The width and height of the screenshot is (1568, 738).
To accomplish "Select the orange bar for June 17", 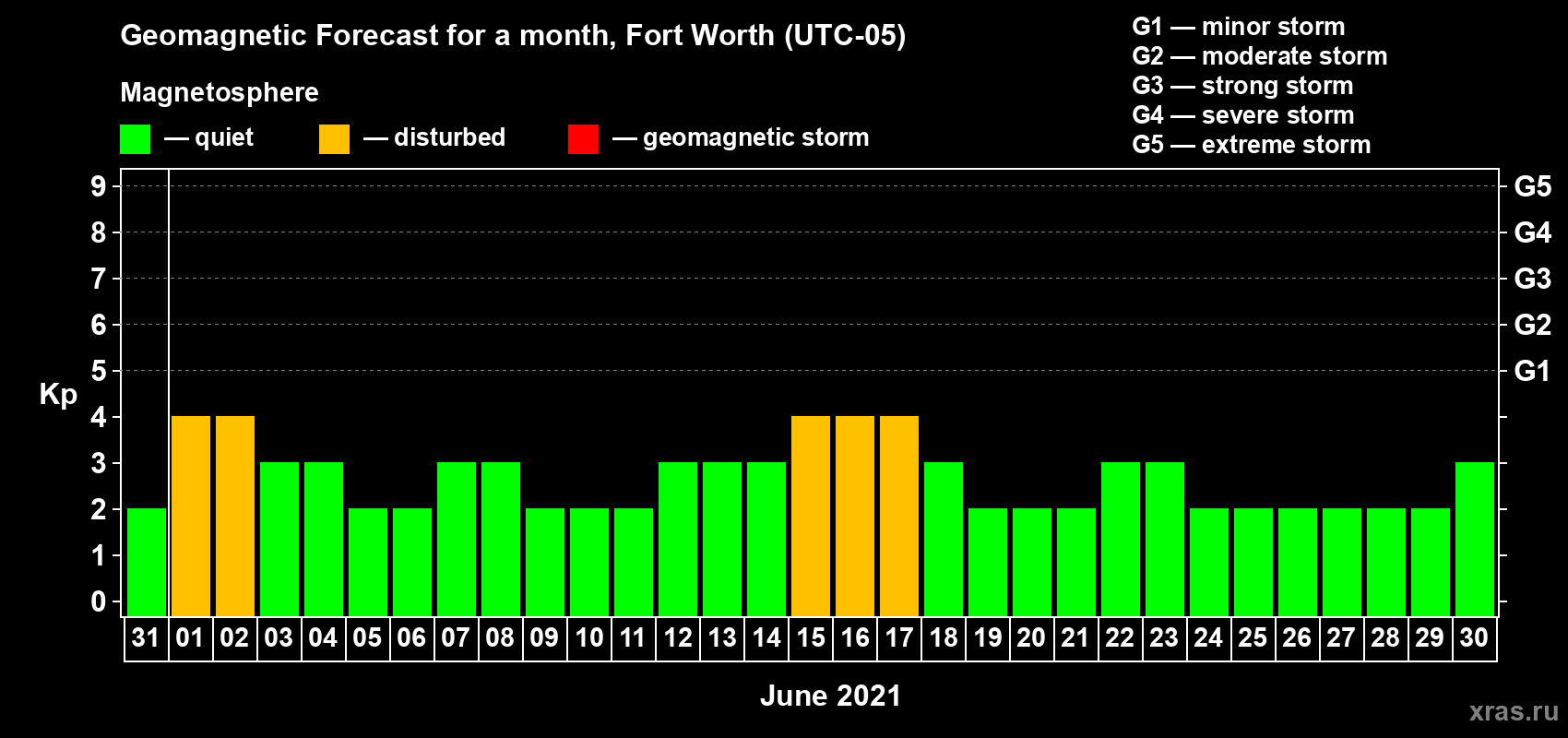I will [x=899, y=516].
